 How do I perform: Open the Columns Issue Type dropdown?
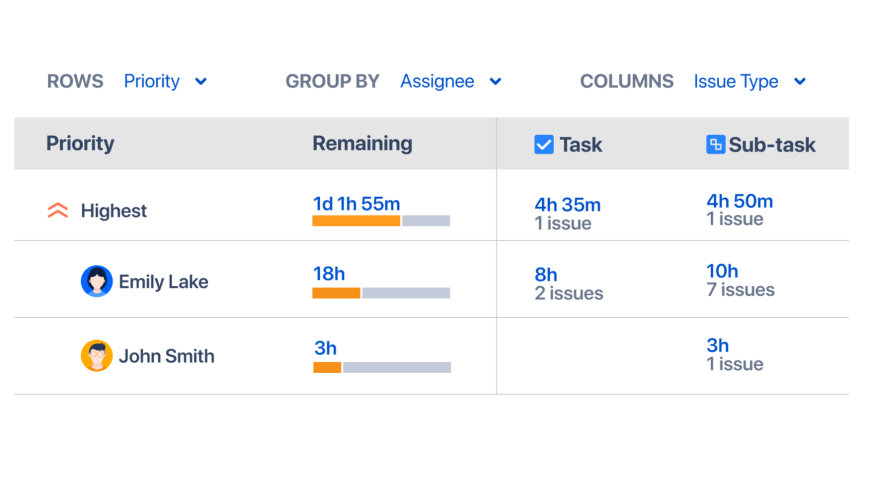pos(750,82)
